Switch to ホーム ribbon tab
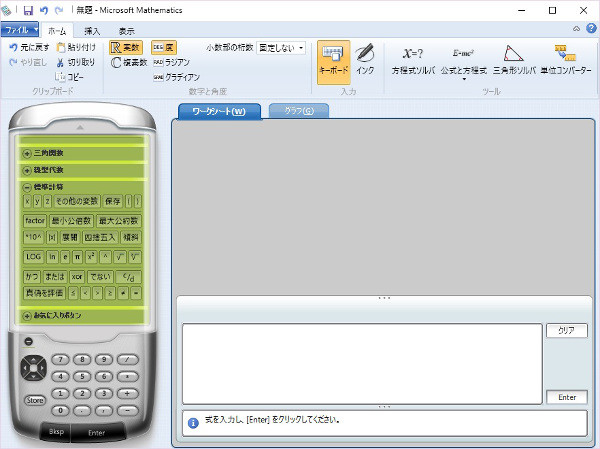600x449 pixels. pos(57,31)
